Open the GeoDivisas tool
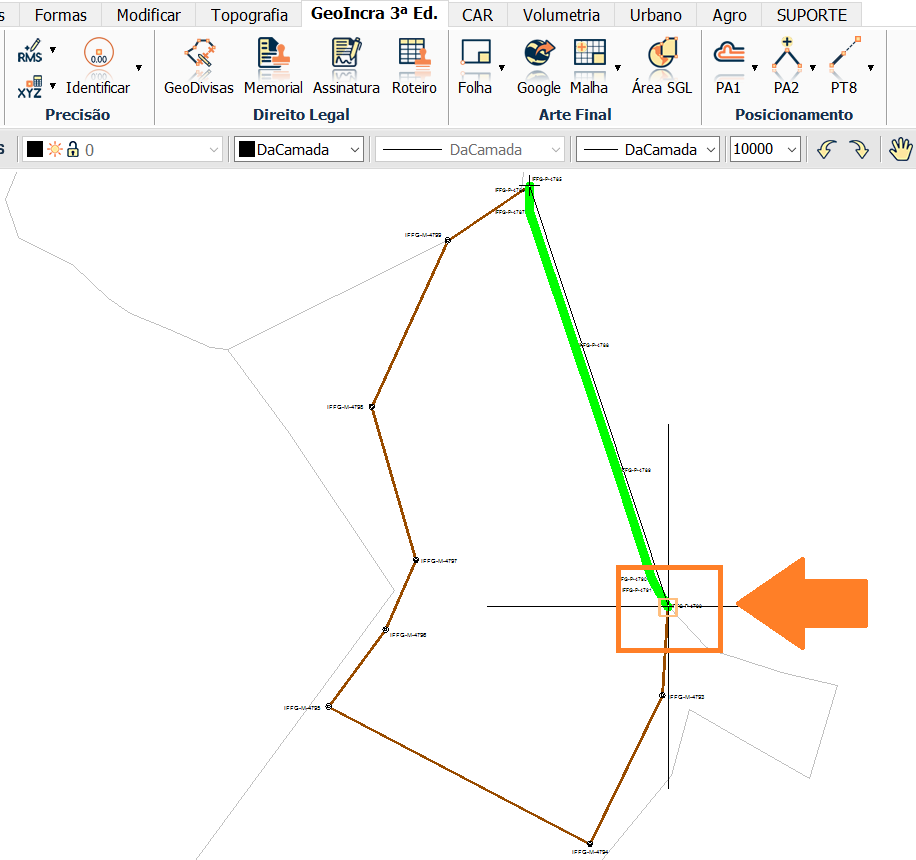The height and width of the screenshot is (860, 916). coord(198,66)
